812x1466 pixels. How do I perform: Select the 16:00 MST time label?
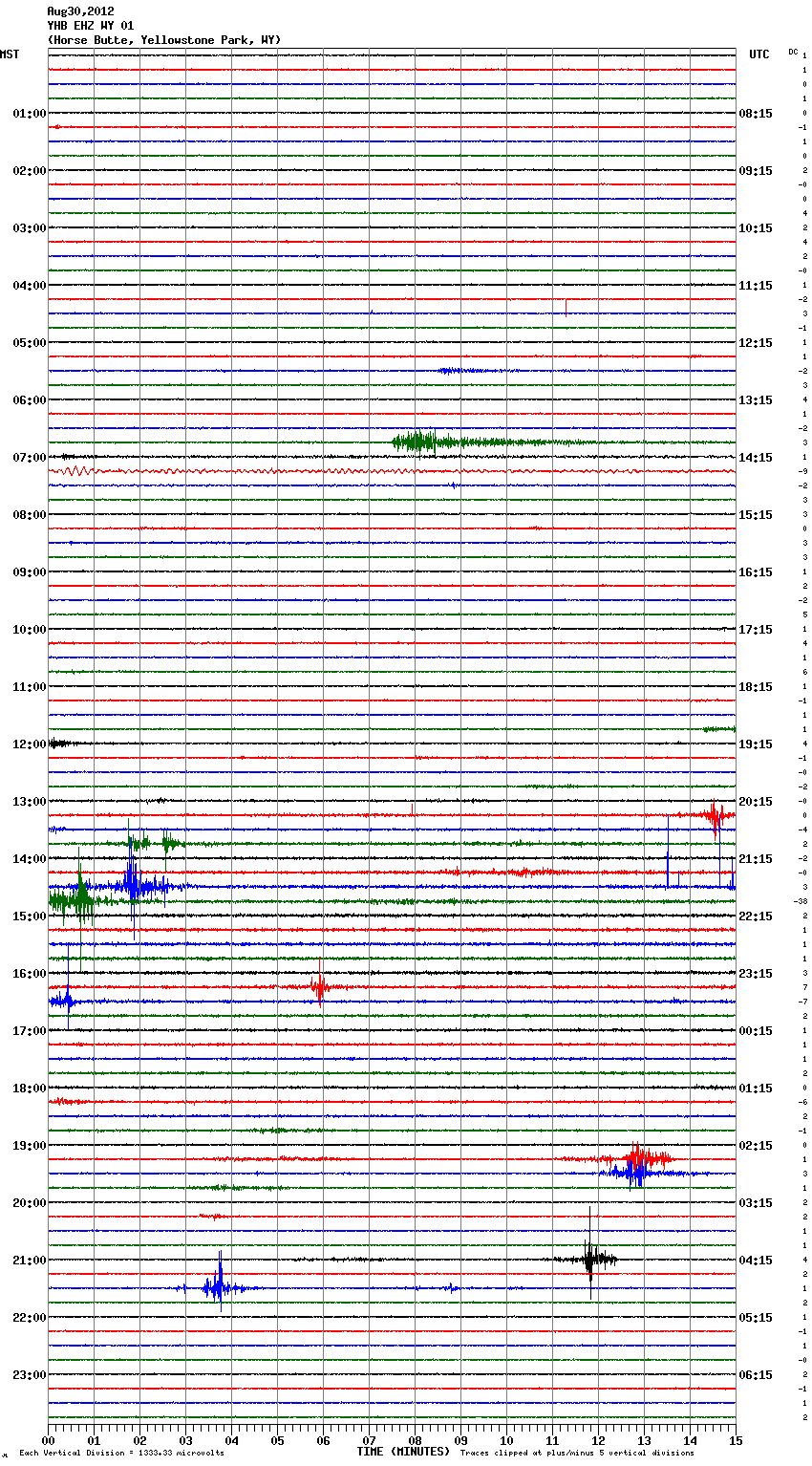tap(30, 974)
